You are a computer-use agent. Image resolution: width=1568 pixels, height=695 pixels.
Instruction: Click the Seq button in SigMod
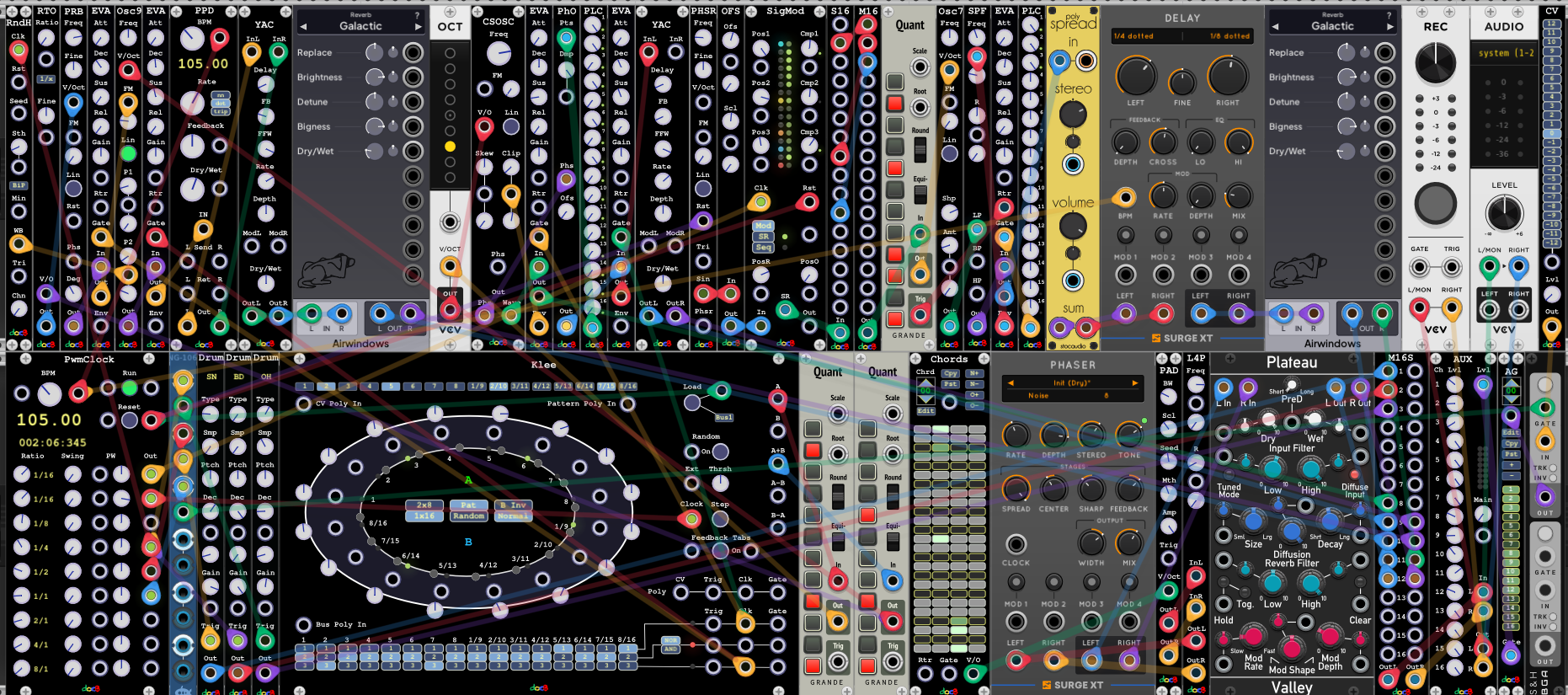pyautogui.click(x=763, y=248)
